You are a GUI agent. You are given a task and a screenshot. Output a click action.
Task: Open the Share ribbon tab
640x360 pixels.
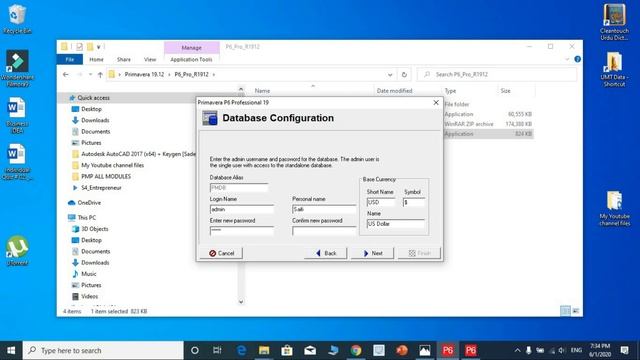coord(124,60)
